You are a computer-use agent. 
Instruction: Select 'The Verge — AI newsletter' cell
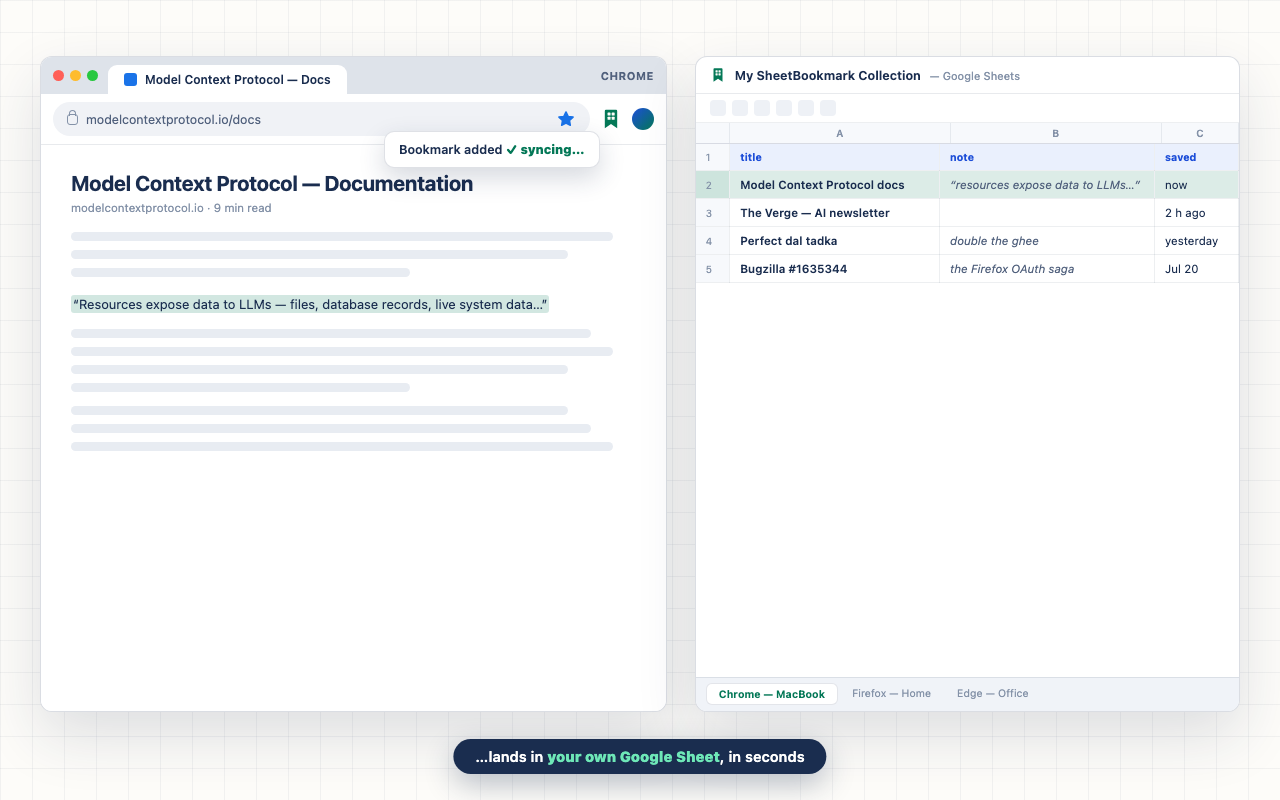pyautogui.click(x=834, y=213)
